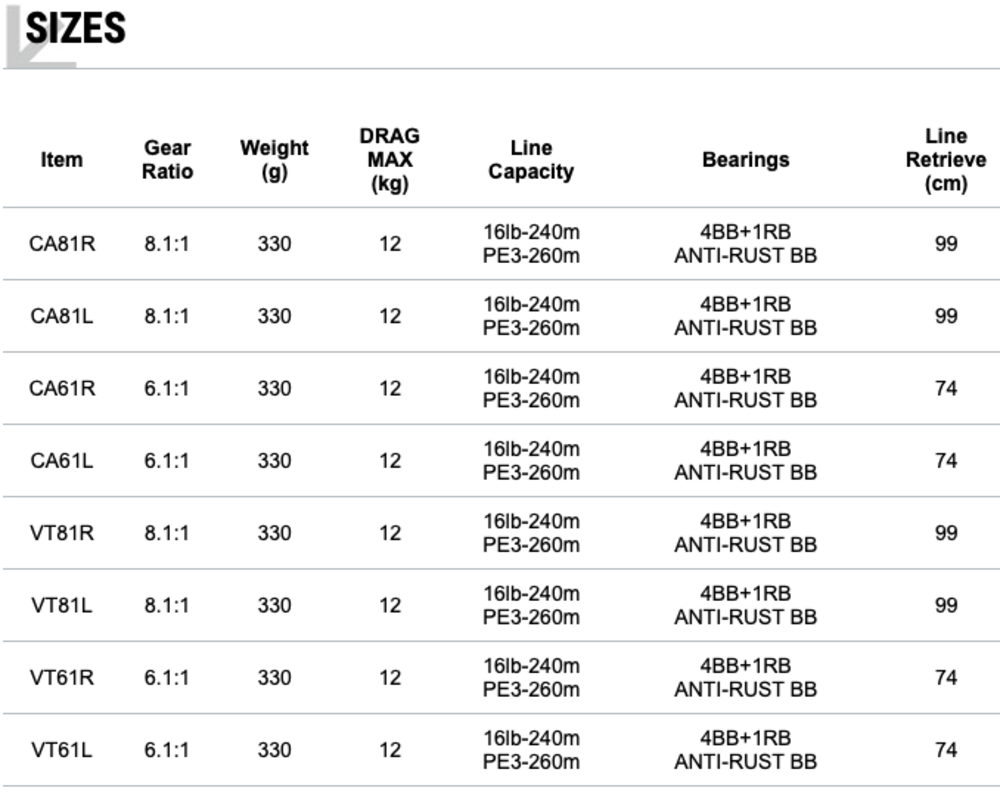Click the line retrieve value for VT61L
This screenshot has height=794, width=1000.
coord(945,750)
